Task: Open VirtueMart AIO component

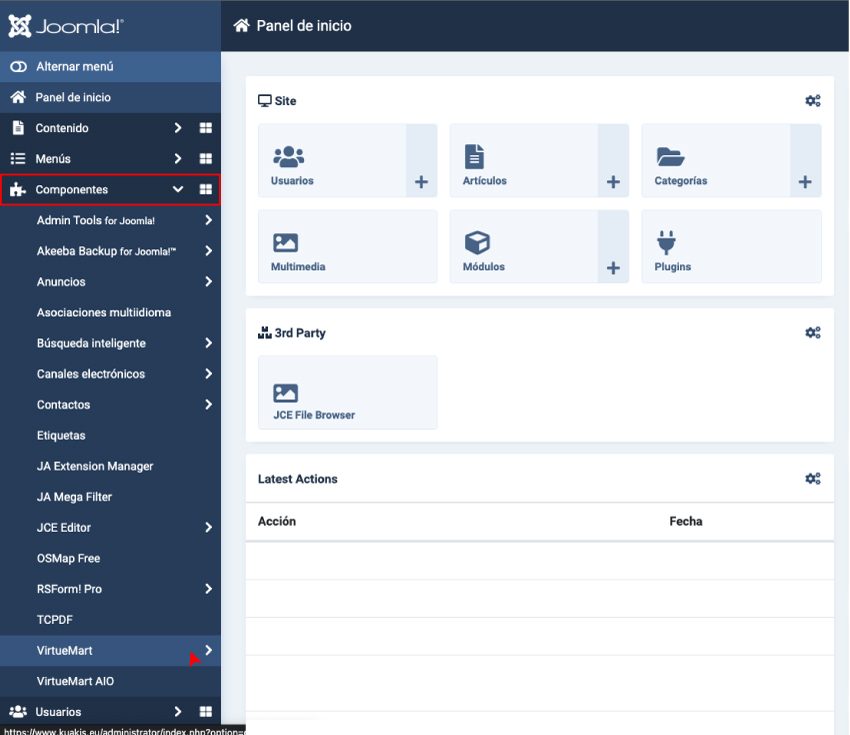Action: pyautogui.click(x=75, y=681)
